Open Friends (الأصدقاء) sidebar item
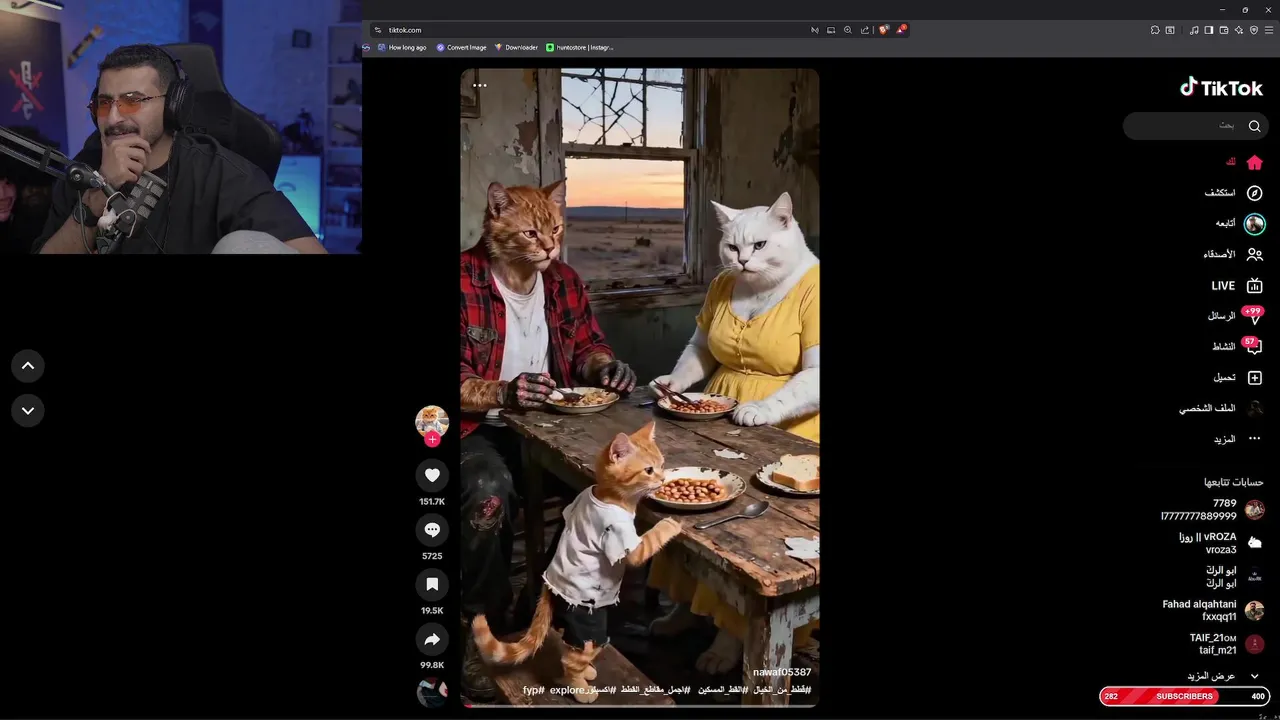The image size is (1280, 720). tap(1233, 255)
